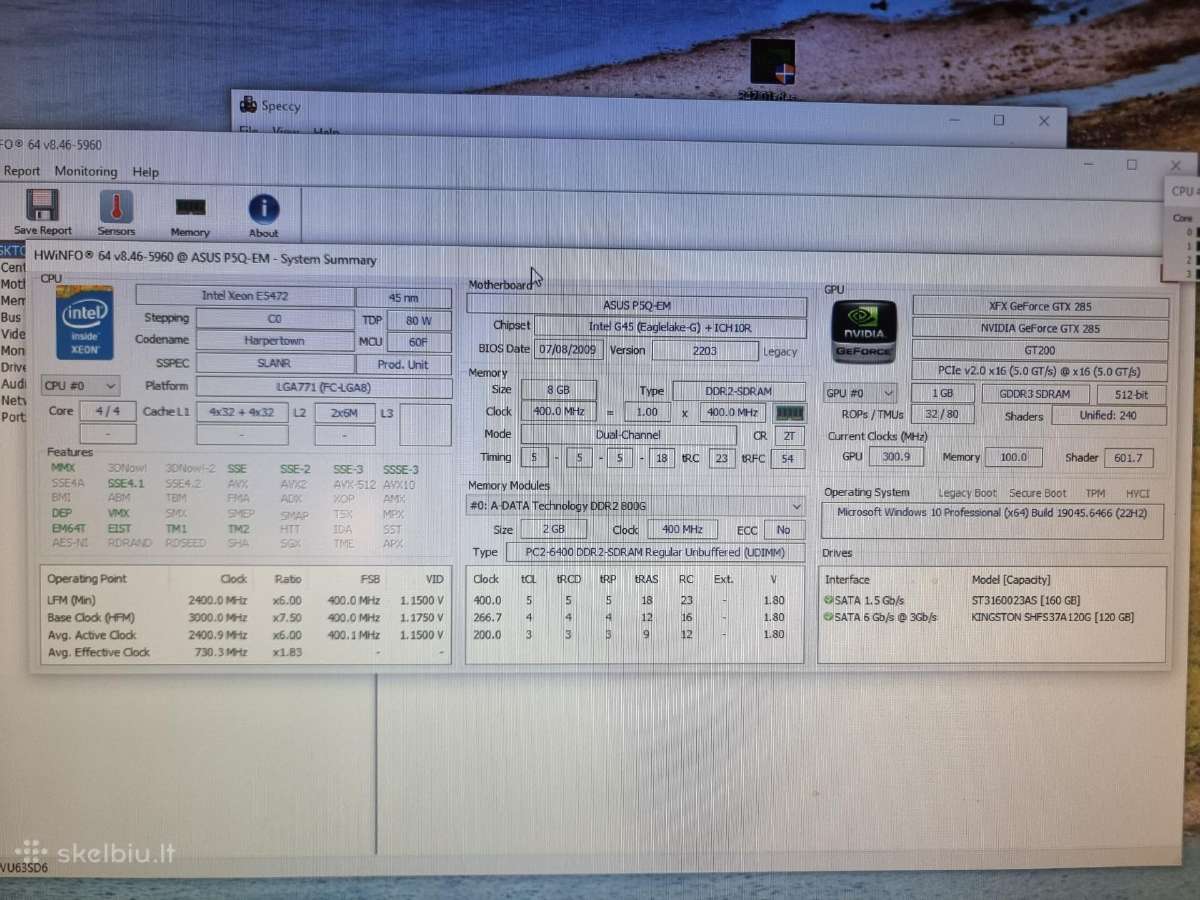Click the TPM label
The height and width of the screenshot is (900, 1200).
(x=1096, y=493)
